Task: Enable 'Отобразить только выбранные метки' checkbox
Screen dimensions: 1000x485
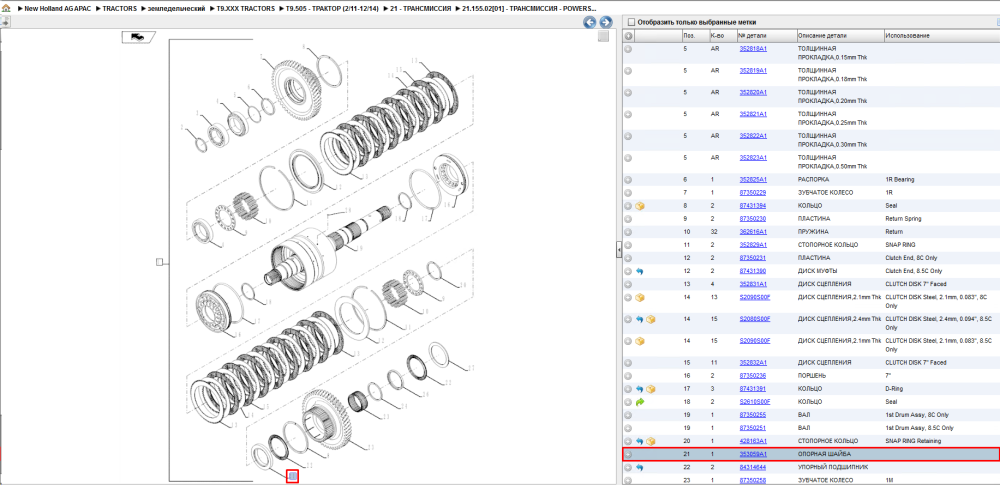Action: coord(631,22)
